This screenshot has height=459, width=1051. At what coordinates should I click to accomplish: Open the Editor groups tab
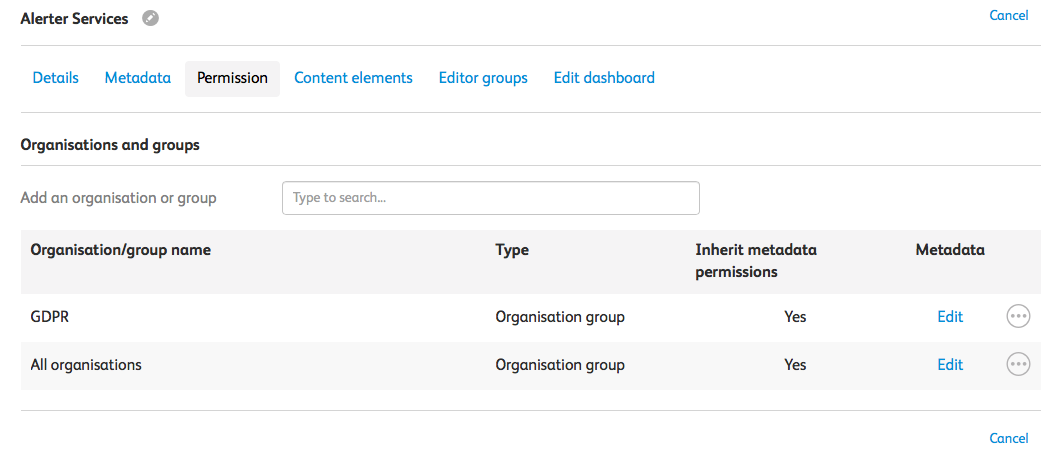[x=483, y=78]
